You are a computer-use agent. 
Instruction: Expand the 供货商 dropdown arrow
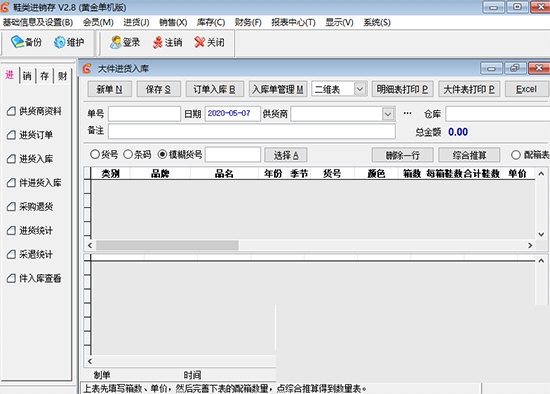388,114
